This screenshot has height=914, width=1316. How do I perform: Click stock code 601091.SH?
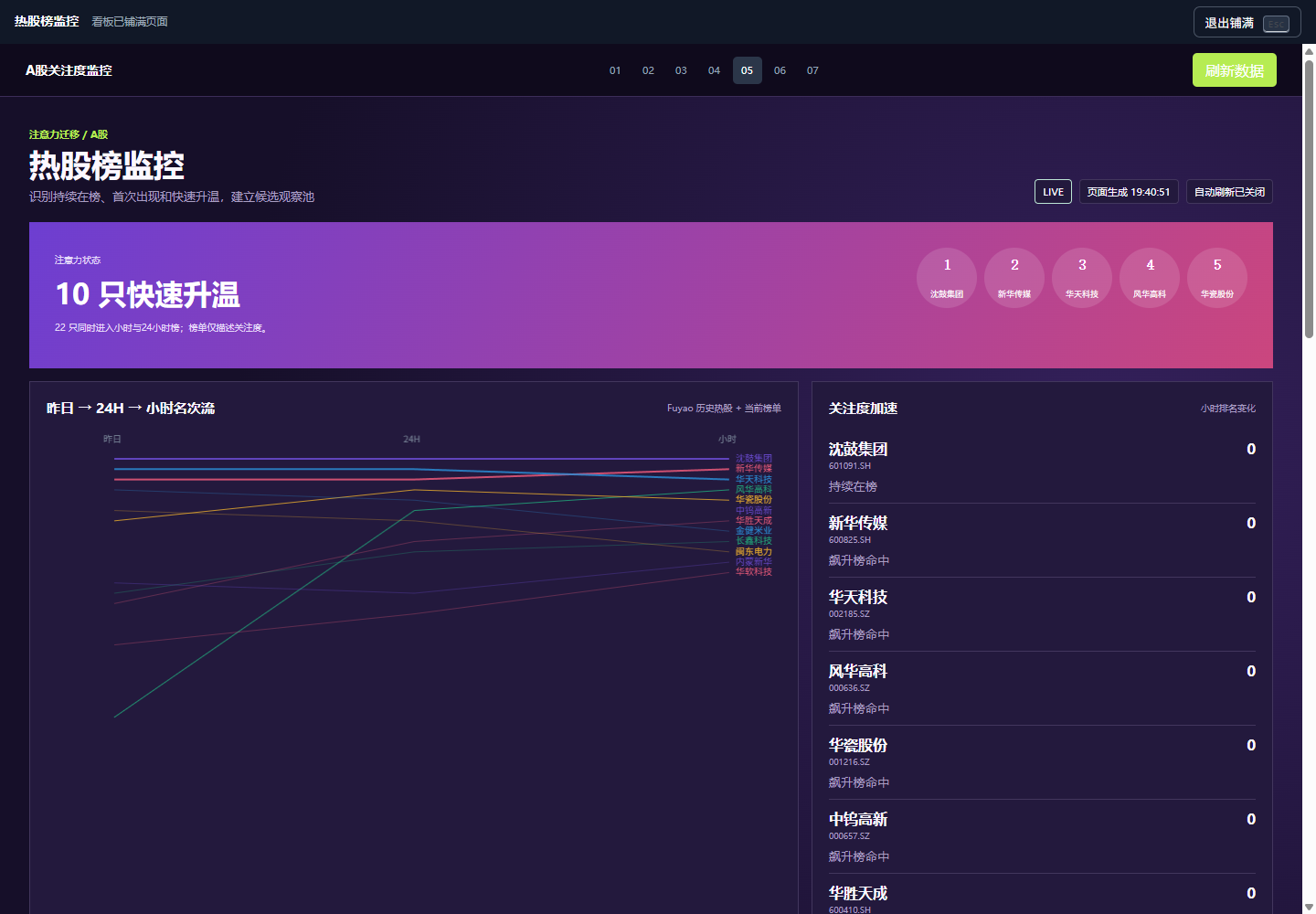(850, 466)
